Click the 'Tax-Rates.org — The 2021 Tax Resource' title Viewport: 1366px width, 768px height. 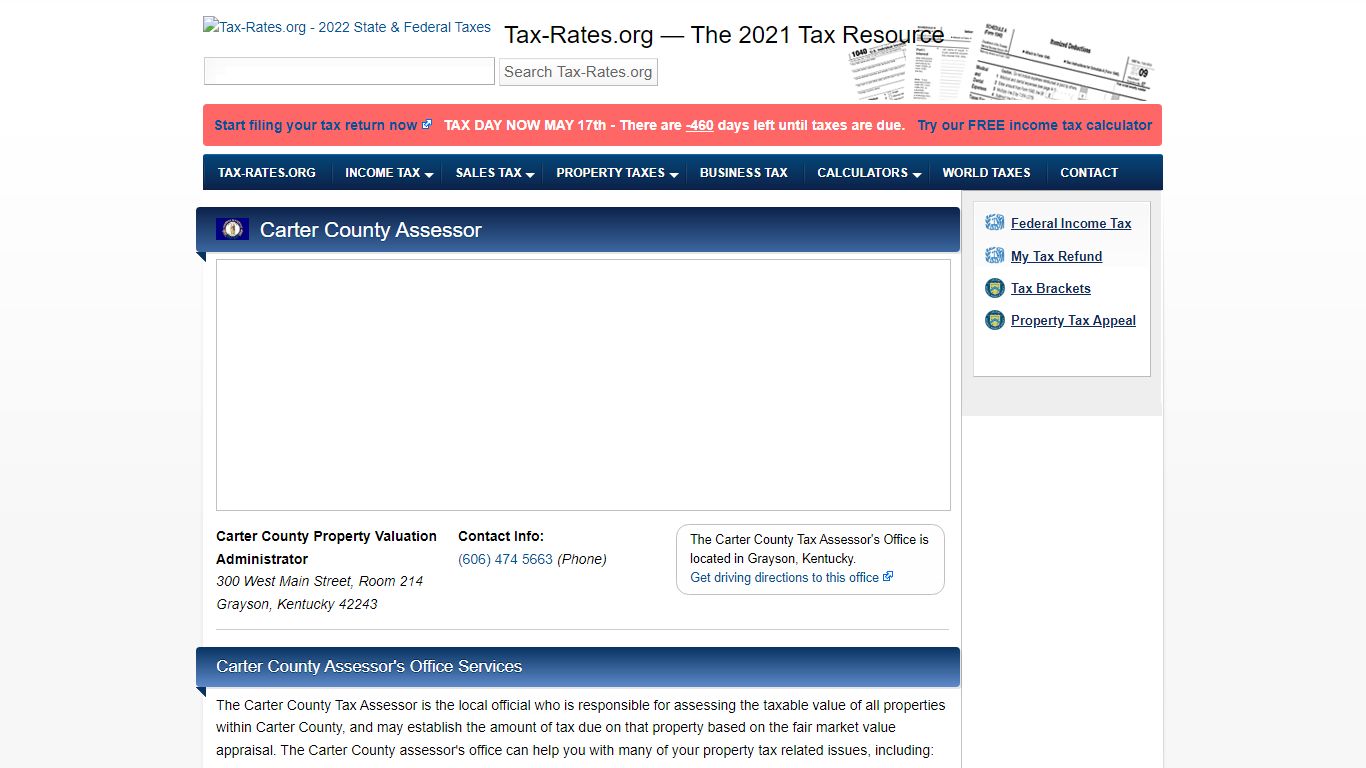[724, 35]
